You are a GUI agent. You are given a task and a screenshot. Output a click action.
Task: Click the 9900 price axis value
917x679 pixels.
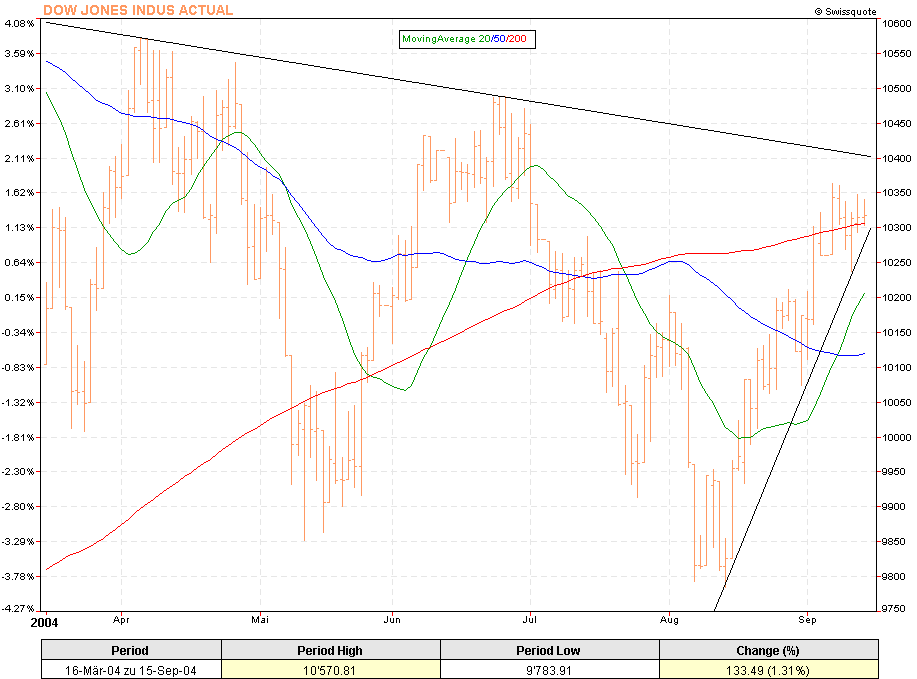[894, 506]
